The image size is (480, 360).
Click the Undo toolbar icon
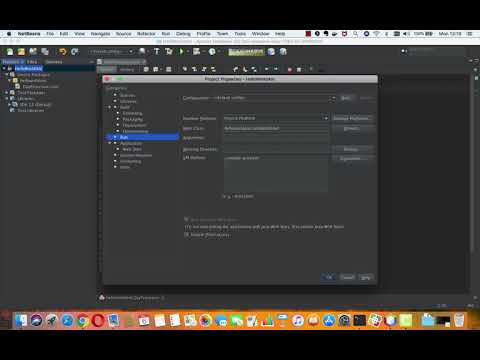[62, 52]
